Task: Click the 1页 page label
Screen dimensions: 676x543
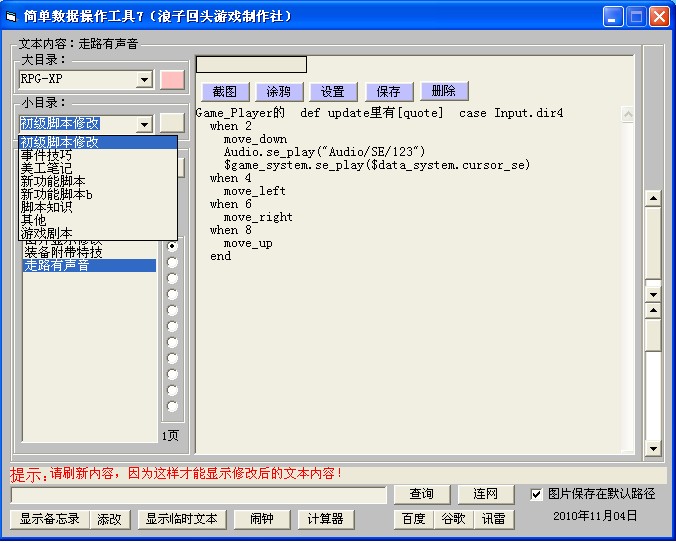Action: point(170,436)
